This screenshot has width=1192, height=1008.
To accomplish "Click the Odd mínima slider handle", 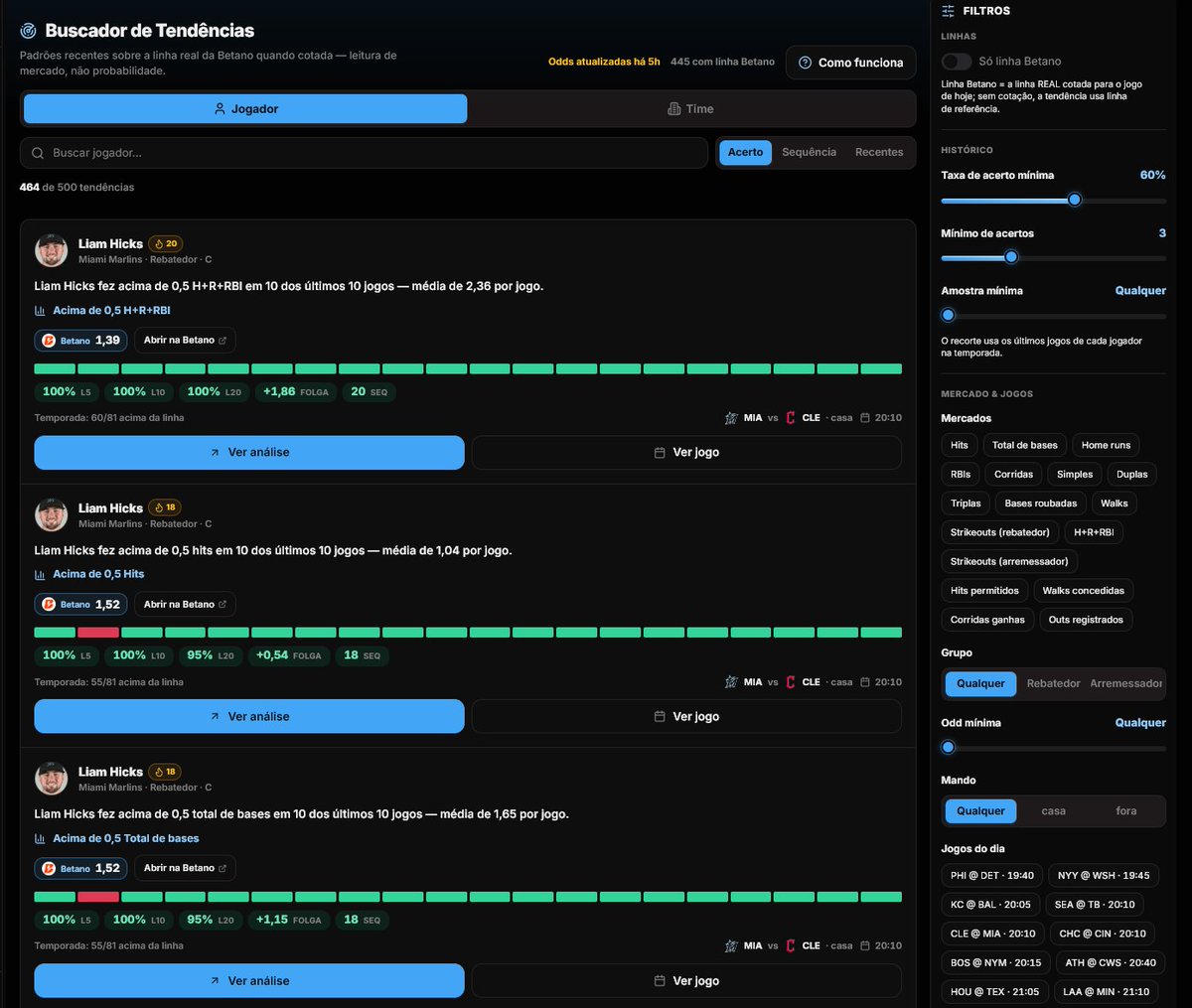I will click(948, 747).
